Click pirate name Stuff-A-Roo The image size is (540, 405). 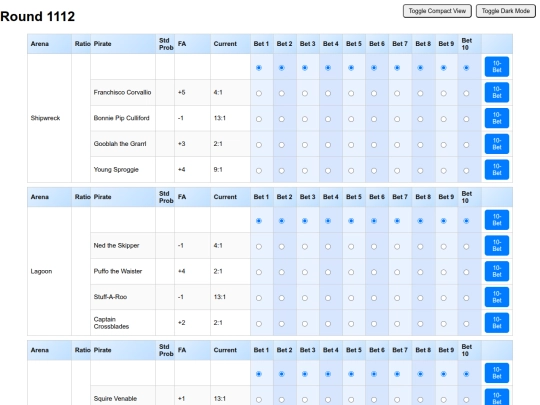[110, 297]
